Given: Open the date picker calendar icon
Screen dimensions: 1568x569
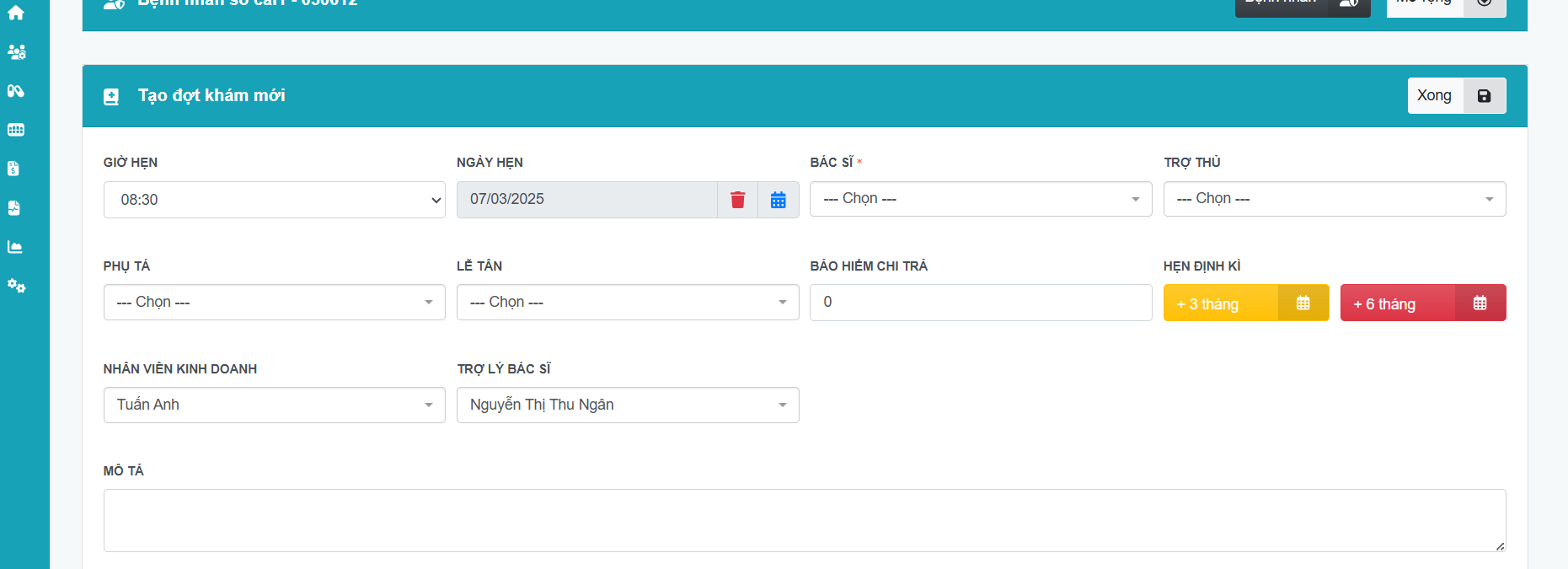Looking at the screenshot, I should pyautogui.click(x=778, y=200).
